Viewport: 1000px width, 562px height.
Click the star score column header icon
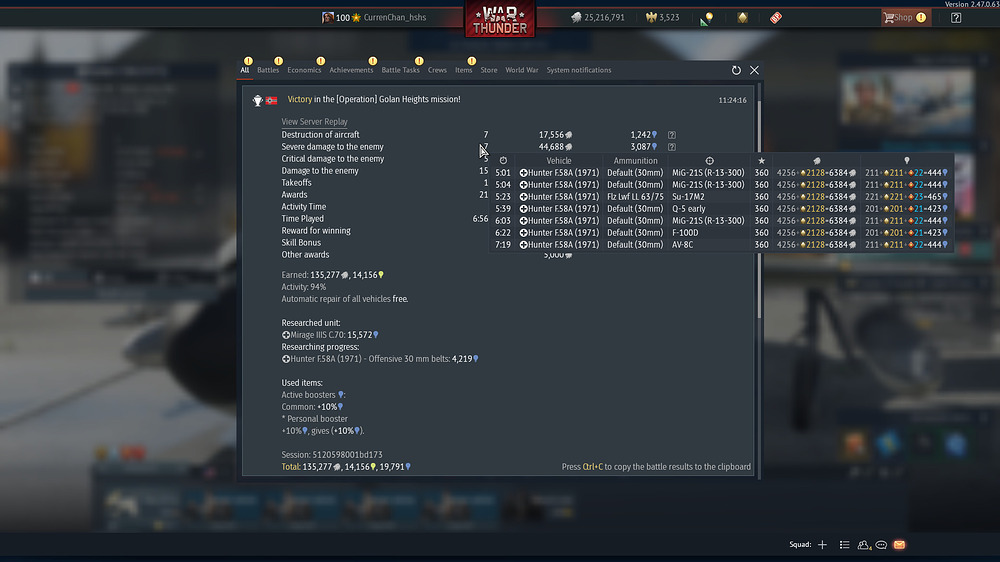click(761, 161)
